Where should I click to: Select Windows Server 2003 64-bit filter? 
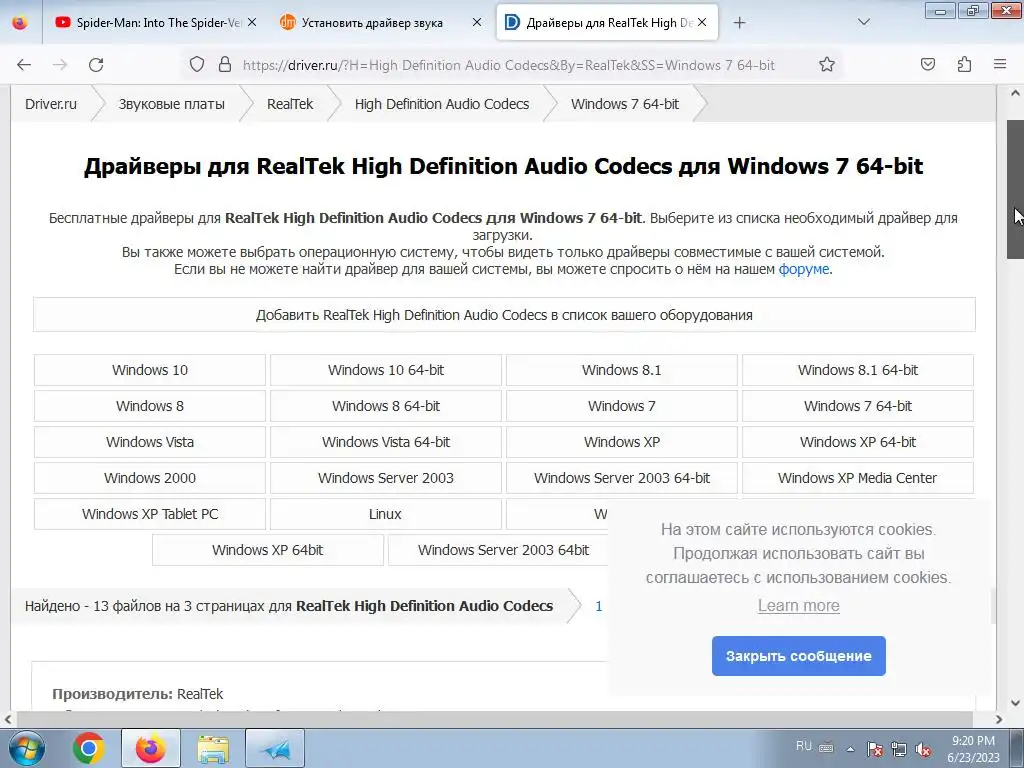[x=622, y=477]
